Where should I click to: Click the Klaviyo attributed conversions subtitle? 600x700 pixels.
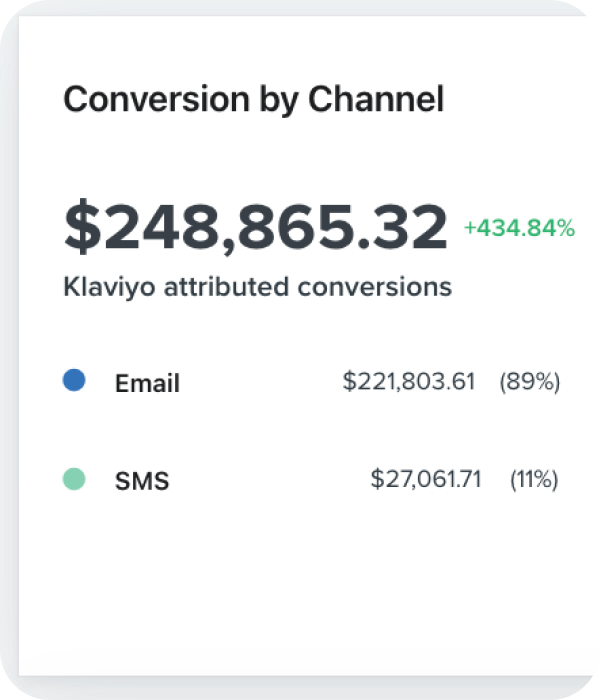(x=257, y=288)
